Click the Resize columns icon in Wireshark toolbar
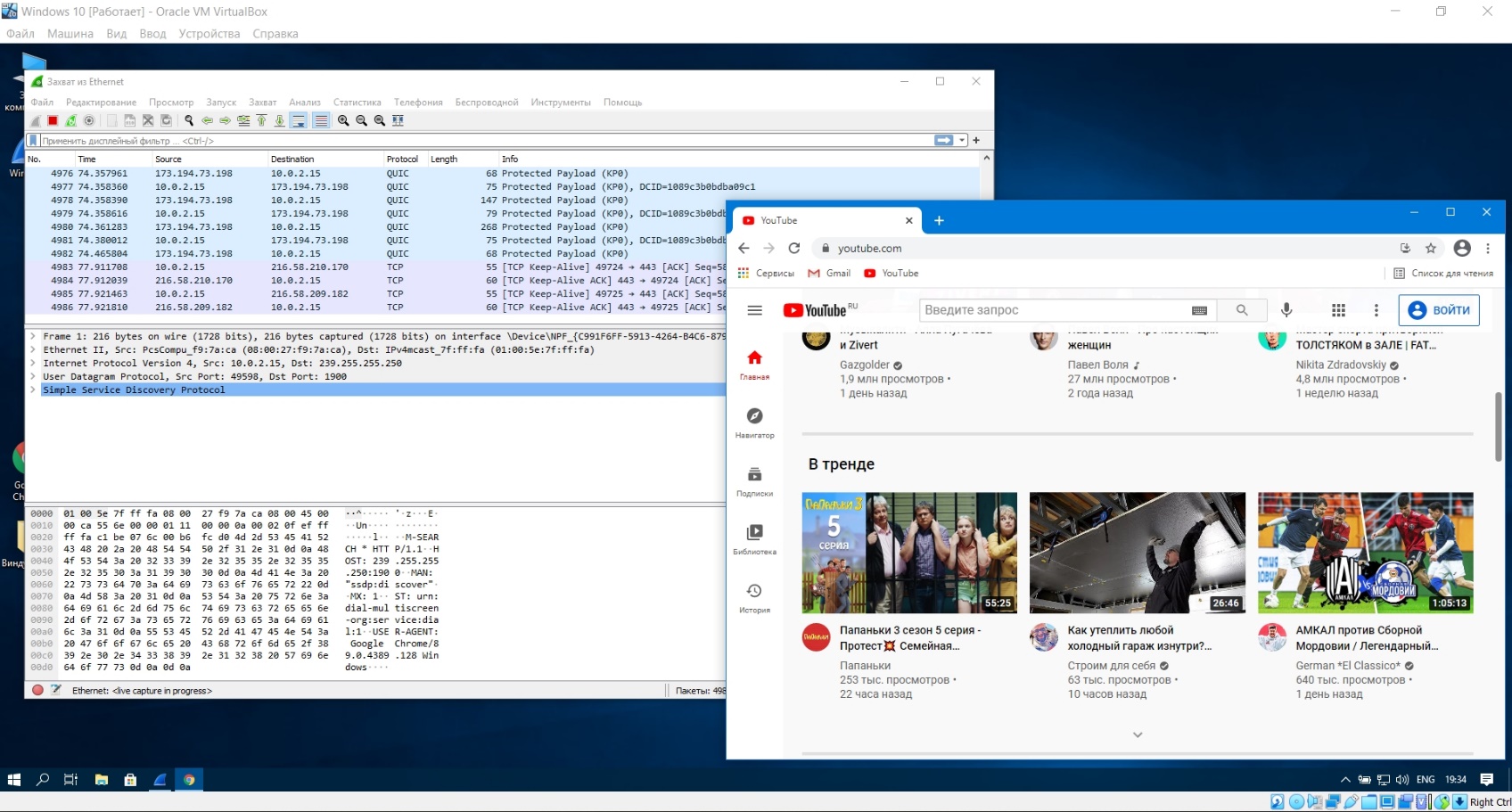The image size is (1512, 812). [x=399, y=120]
